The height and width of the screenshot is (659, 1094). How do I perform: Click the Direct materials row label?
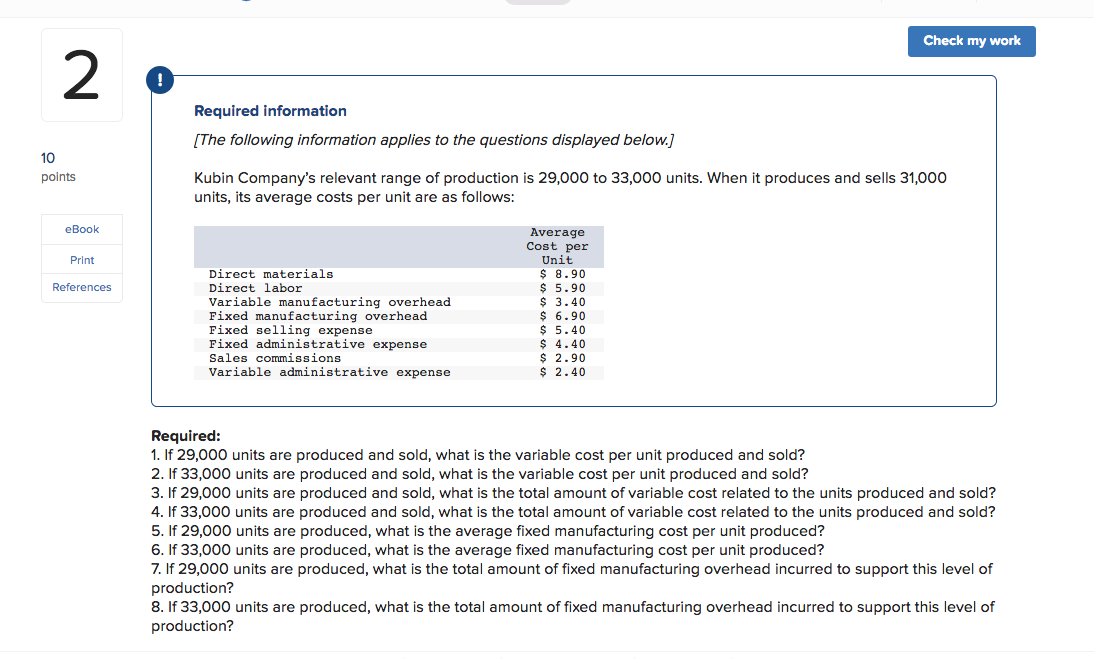point(271,274)
